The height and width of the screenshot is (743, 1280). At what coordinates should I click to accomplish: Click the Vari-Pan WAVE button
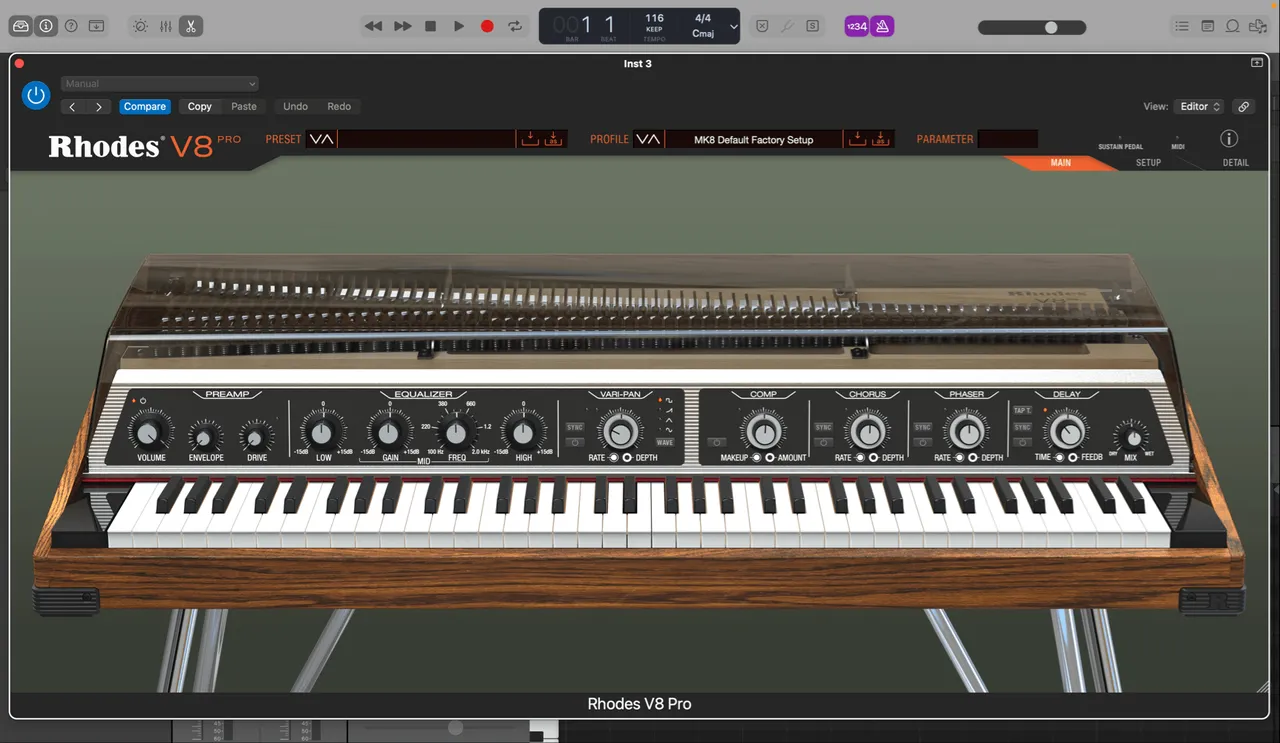665,442
